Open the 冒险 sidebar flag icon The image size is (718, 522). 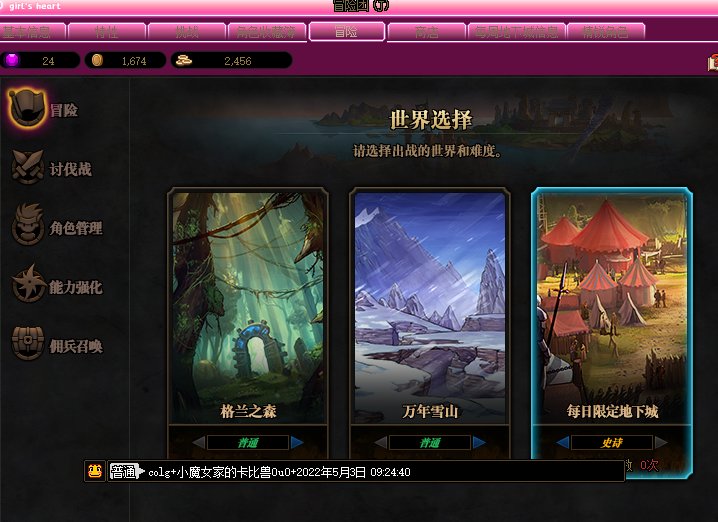click(27, 108)
